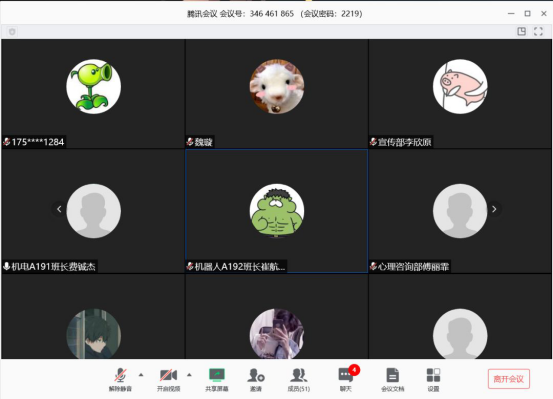Start screen sharing with 共享屏幕
Viewport: 553px width, 399px height.
click(x=217, y=379)
